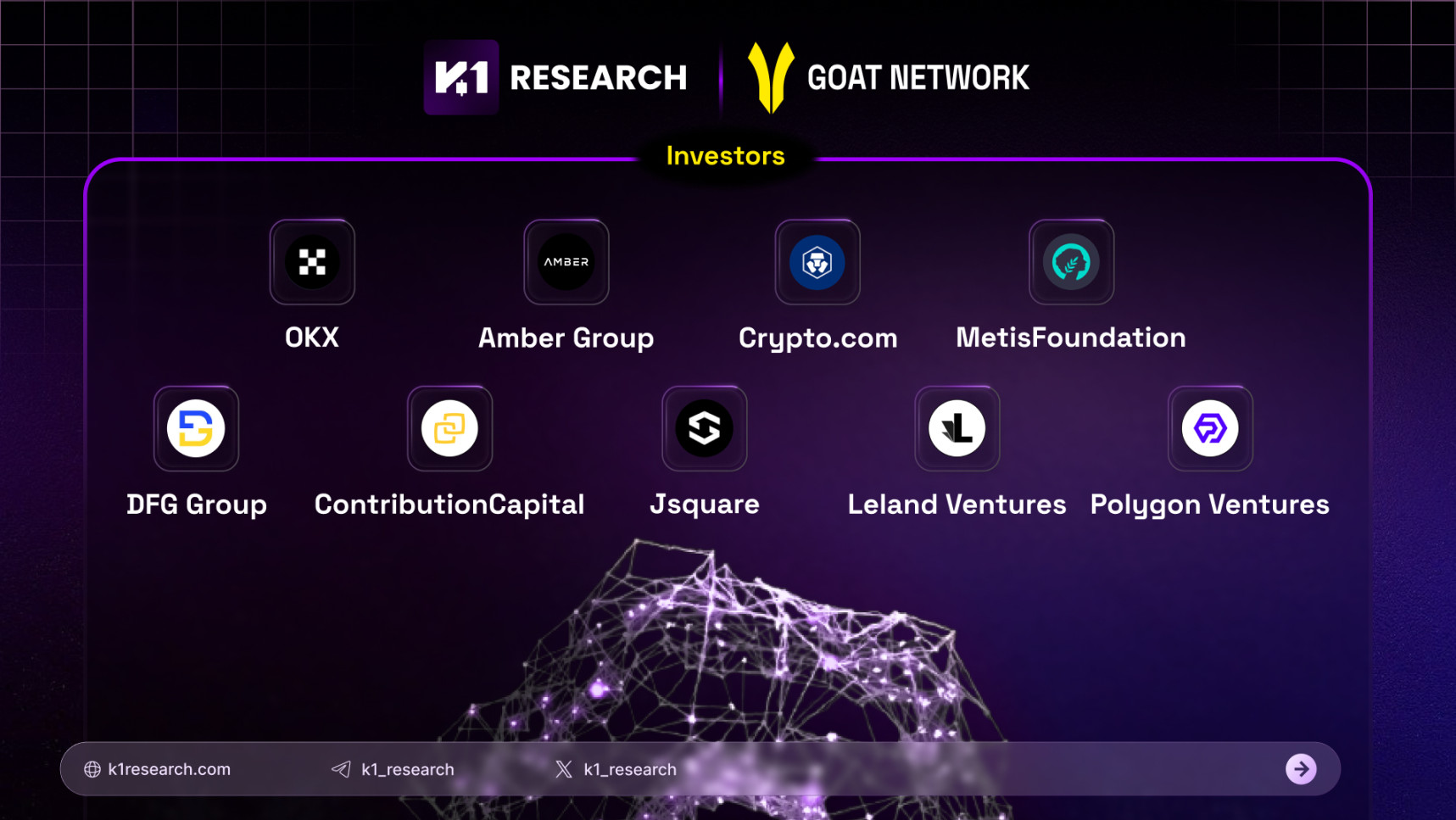This screenshot has height=820, width=1456.
Task: Click the globe icon beside k1research.com
Action: (92, 769)
